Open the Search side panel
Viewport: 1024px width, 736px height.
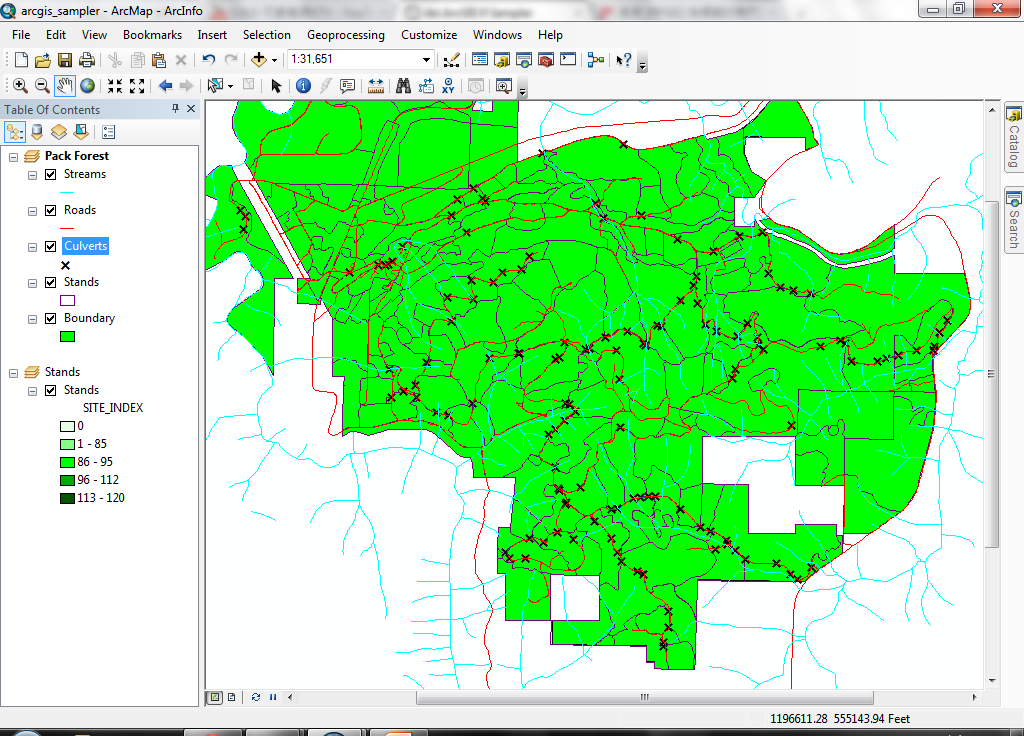[x=1013, y=220]
